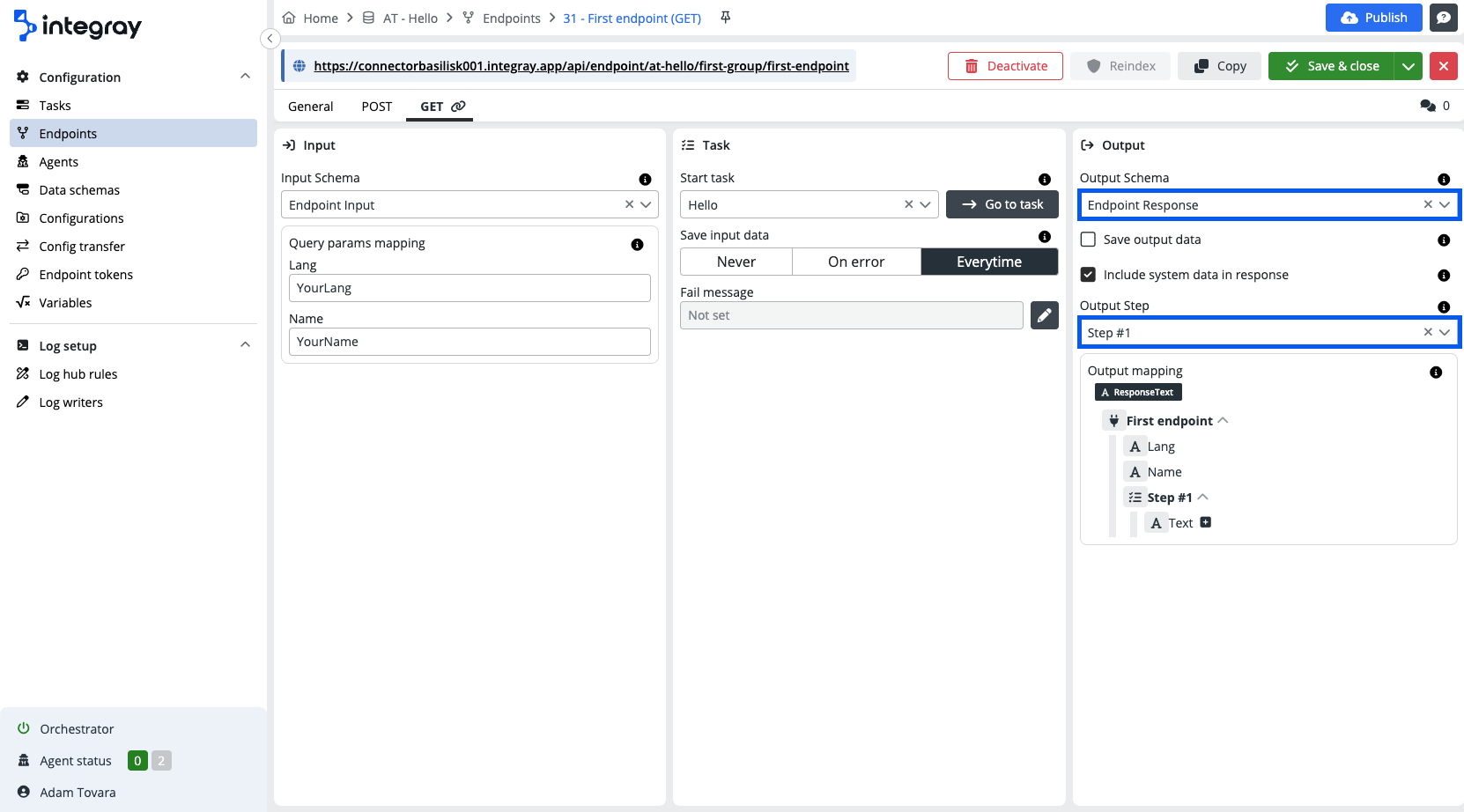This screenshot has width=1464, height=812.
Task: Set Save input data to Never
Action: click(736, 262)
